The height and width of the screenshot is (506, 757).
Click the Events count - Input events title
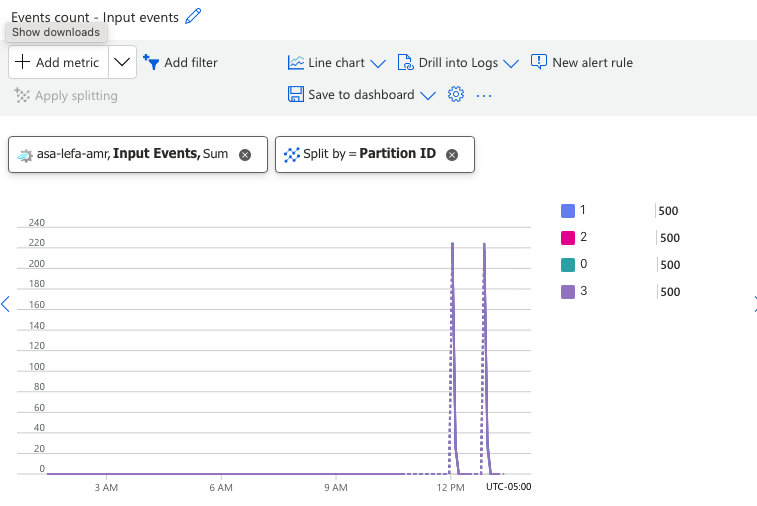(x=95, y=17)
